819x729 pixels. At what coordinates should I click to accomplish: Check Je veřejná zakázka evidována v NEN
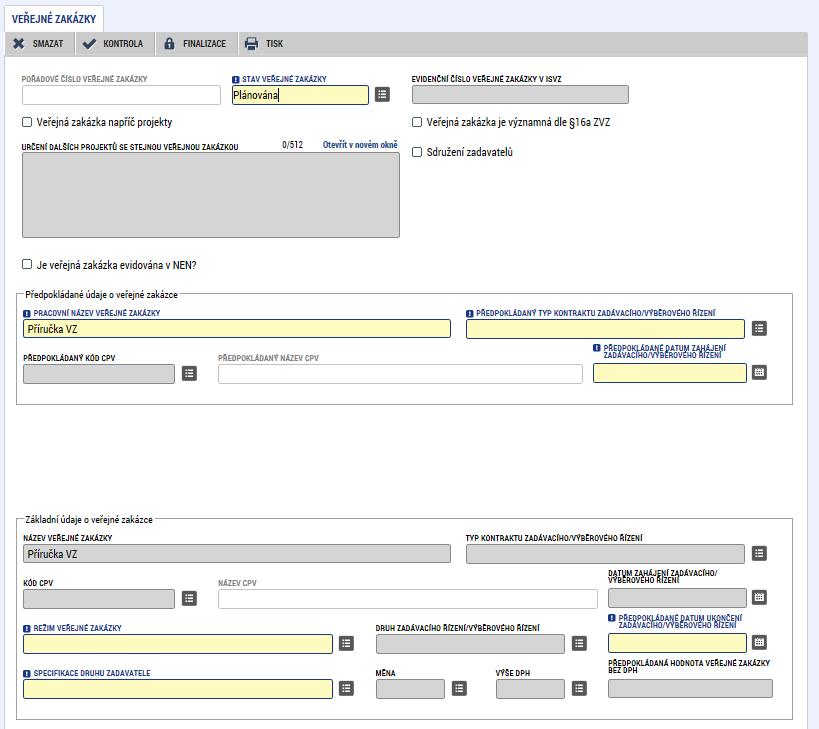coord(27,264)
